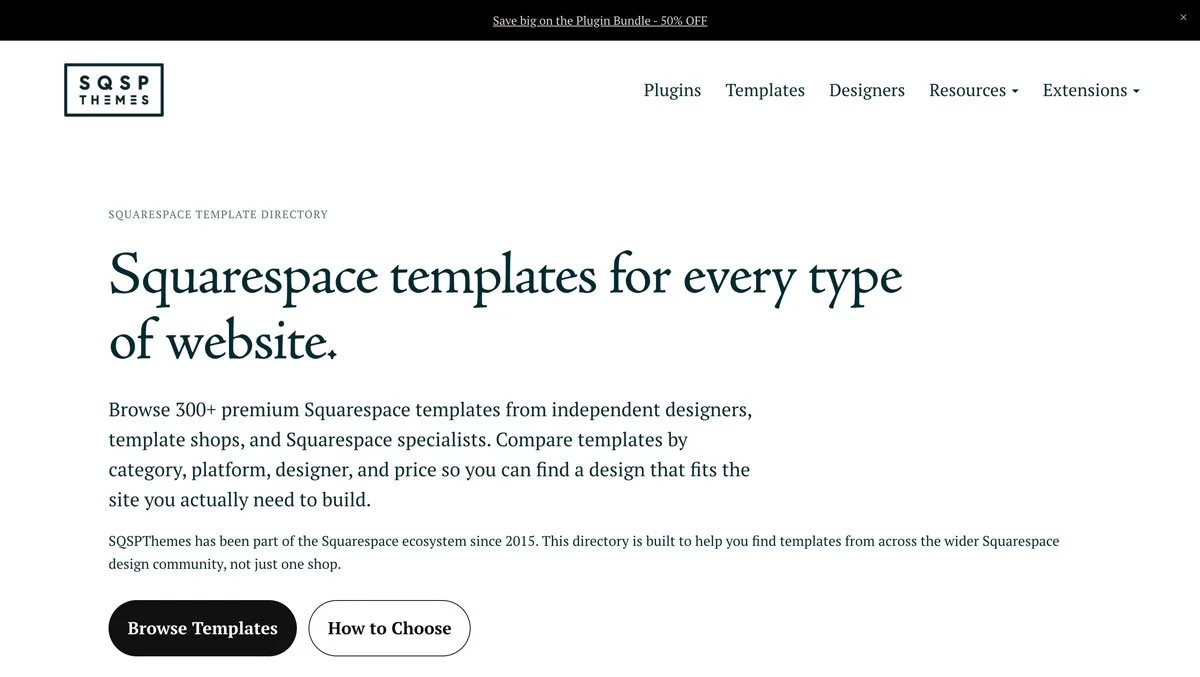Click the 'Squarespace Template Directory' eyebrow text

click(x=218, y=215)
